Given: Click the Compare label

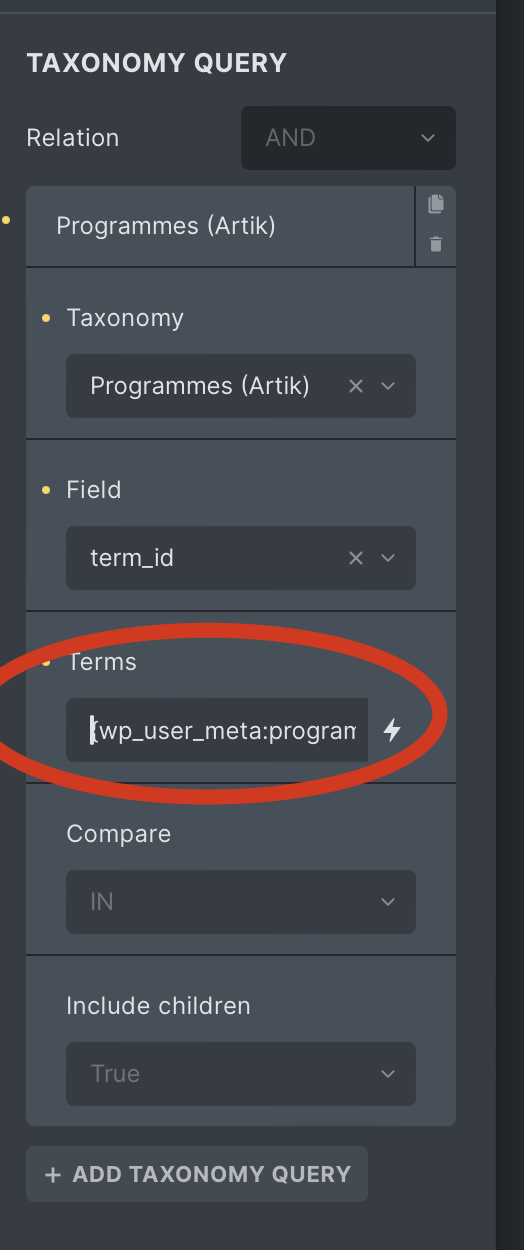Looking at the screenshot, I should click(118, 834).
